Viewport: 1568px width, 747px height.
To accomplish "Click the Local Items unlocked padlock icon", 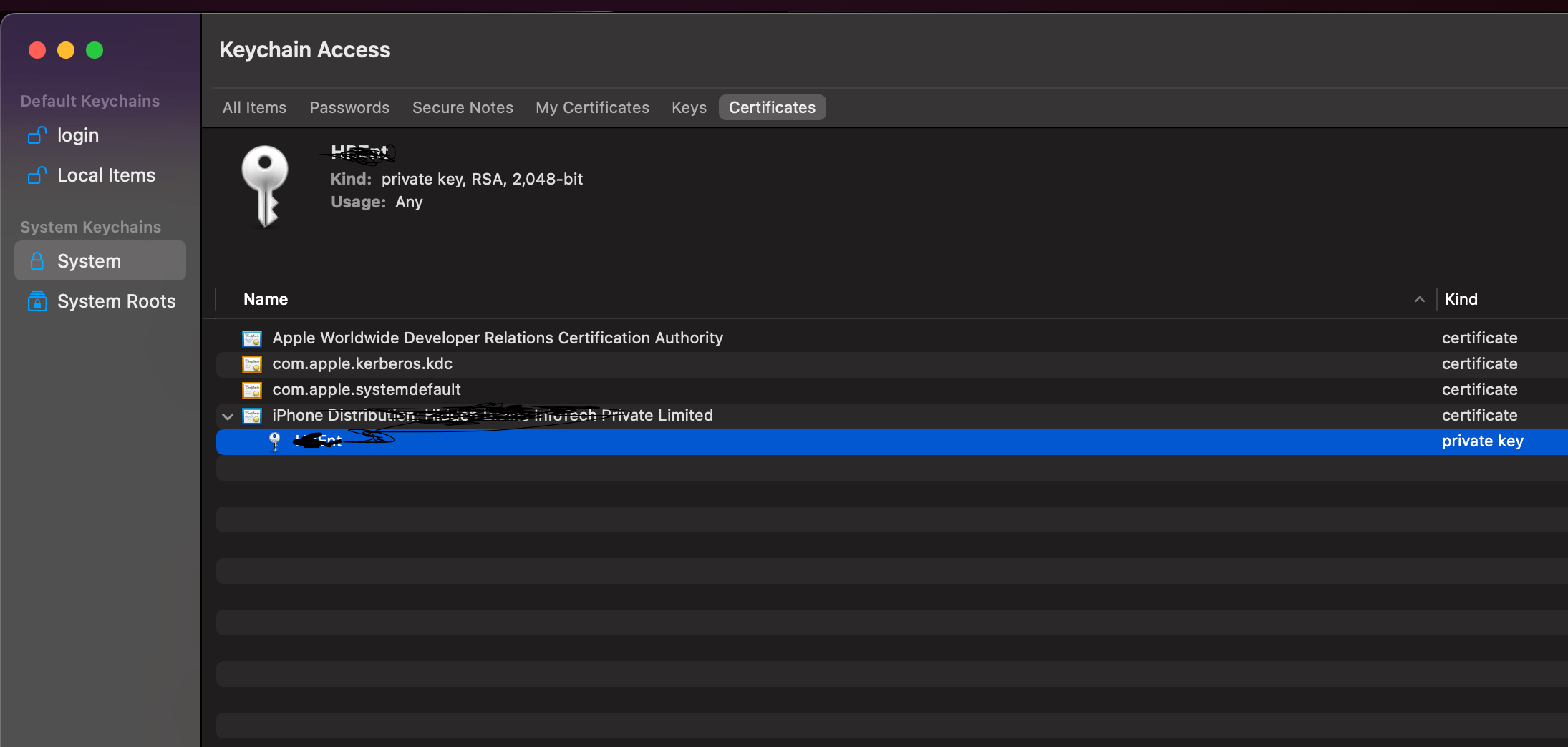I will coord(37,175).
